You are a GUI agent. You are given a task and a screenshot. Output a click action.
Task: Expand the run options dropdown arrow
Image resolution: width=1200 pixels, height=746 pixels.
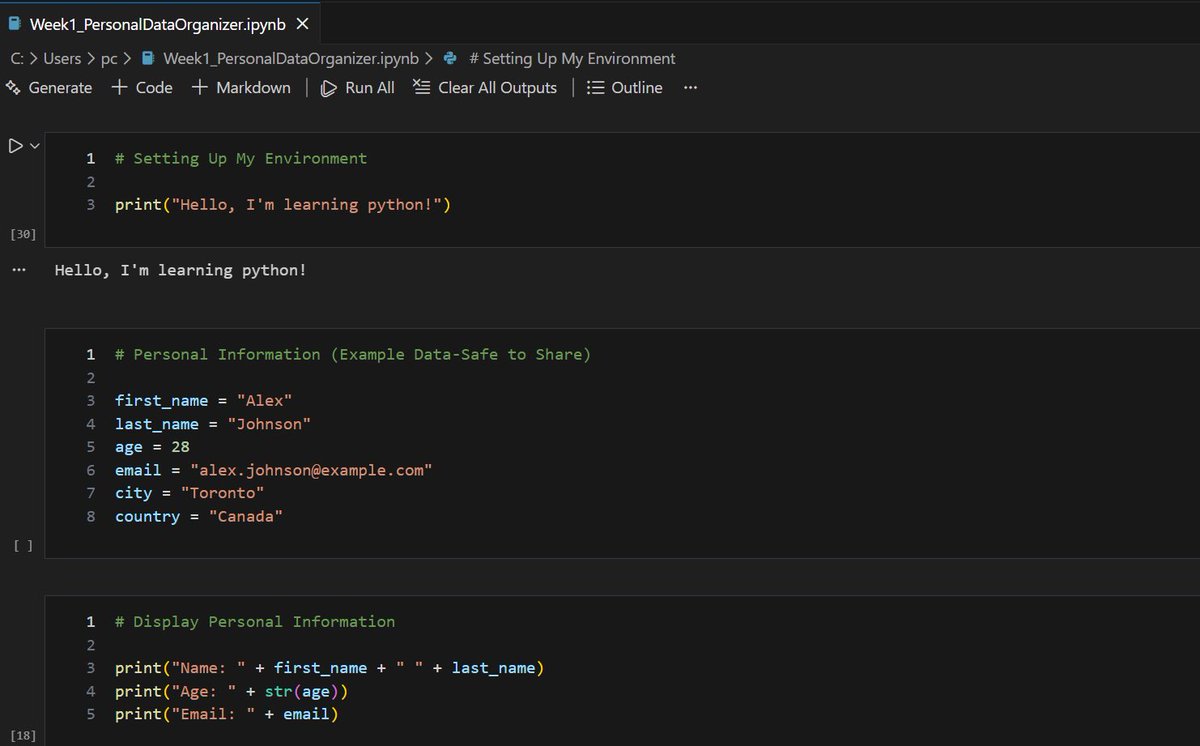pos(35,146)
